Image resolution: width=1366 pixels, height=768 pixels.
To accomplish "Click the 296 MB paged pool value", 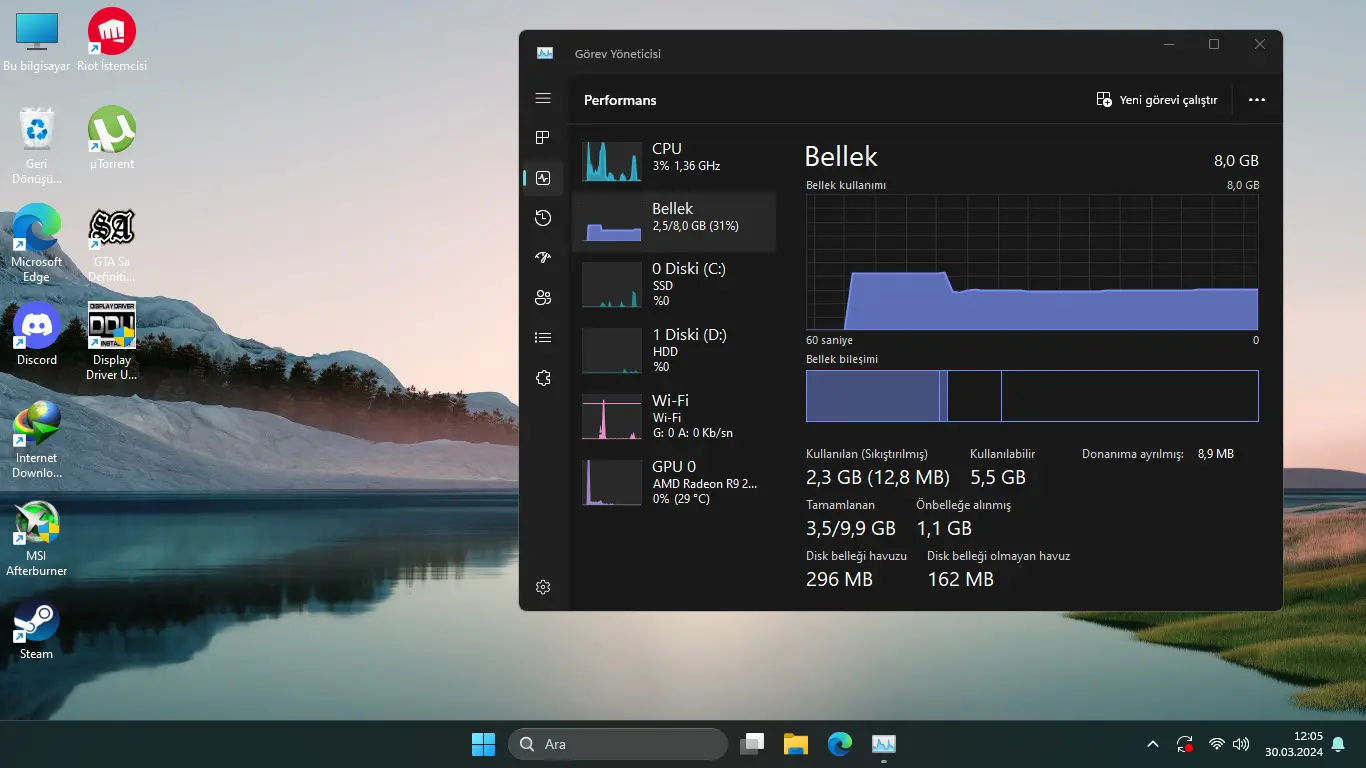I will 839,579.
